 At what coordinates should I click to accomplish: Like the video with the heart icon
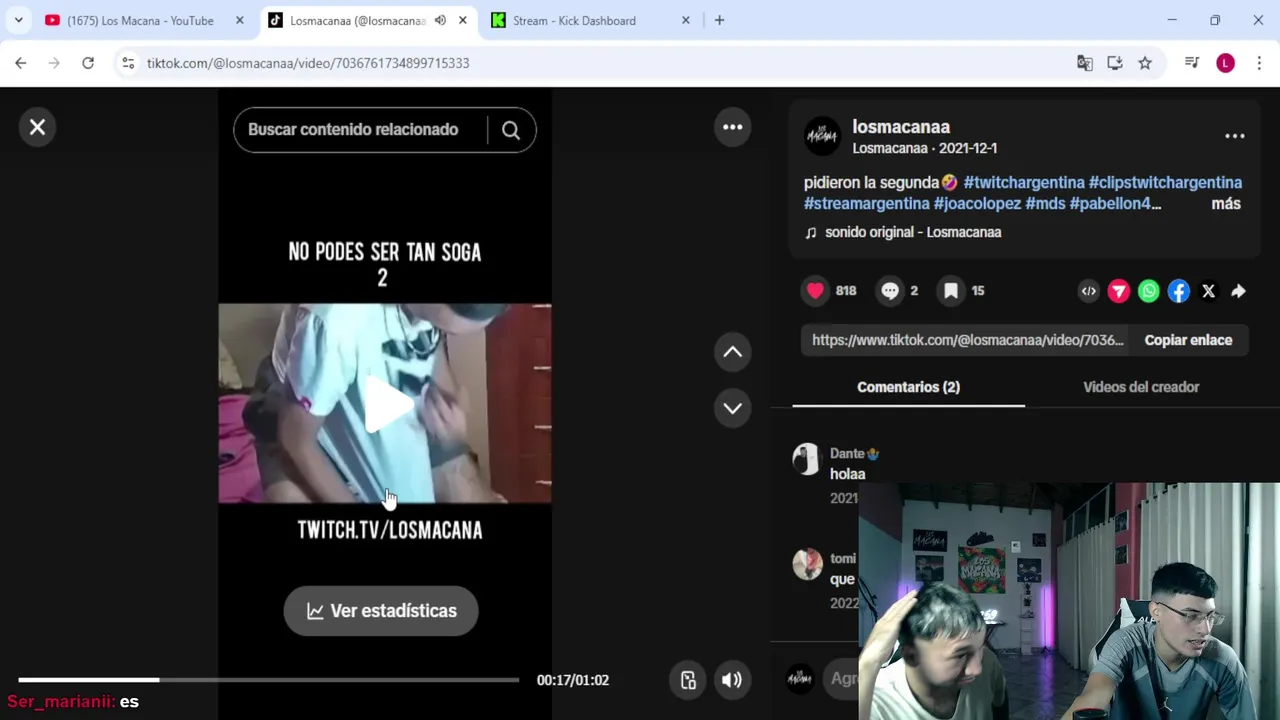pyautogui.click(x=815, y=291)
